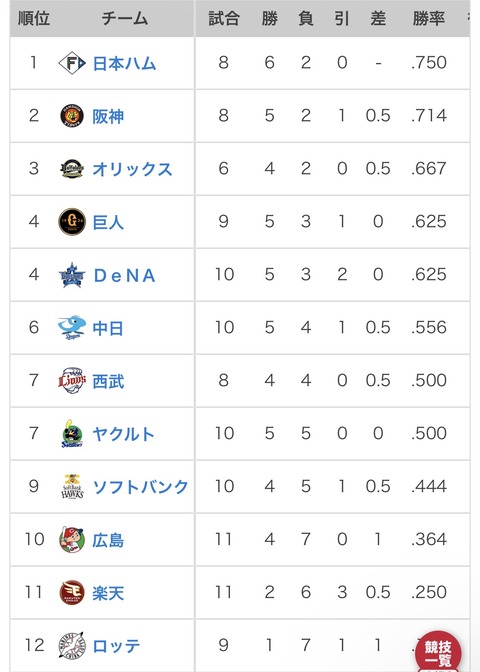Click the Chunichi Dragons team logo
The height and width of the screenshot is (672, 480).
(x=72, y=328)
